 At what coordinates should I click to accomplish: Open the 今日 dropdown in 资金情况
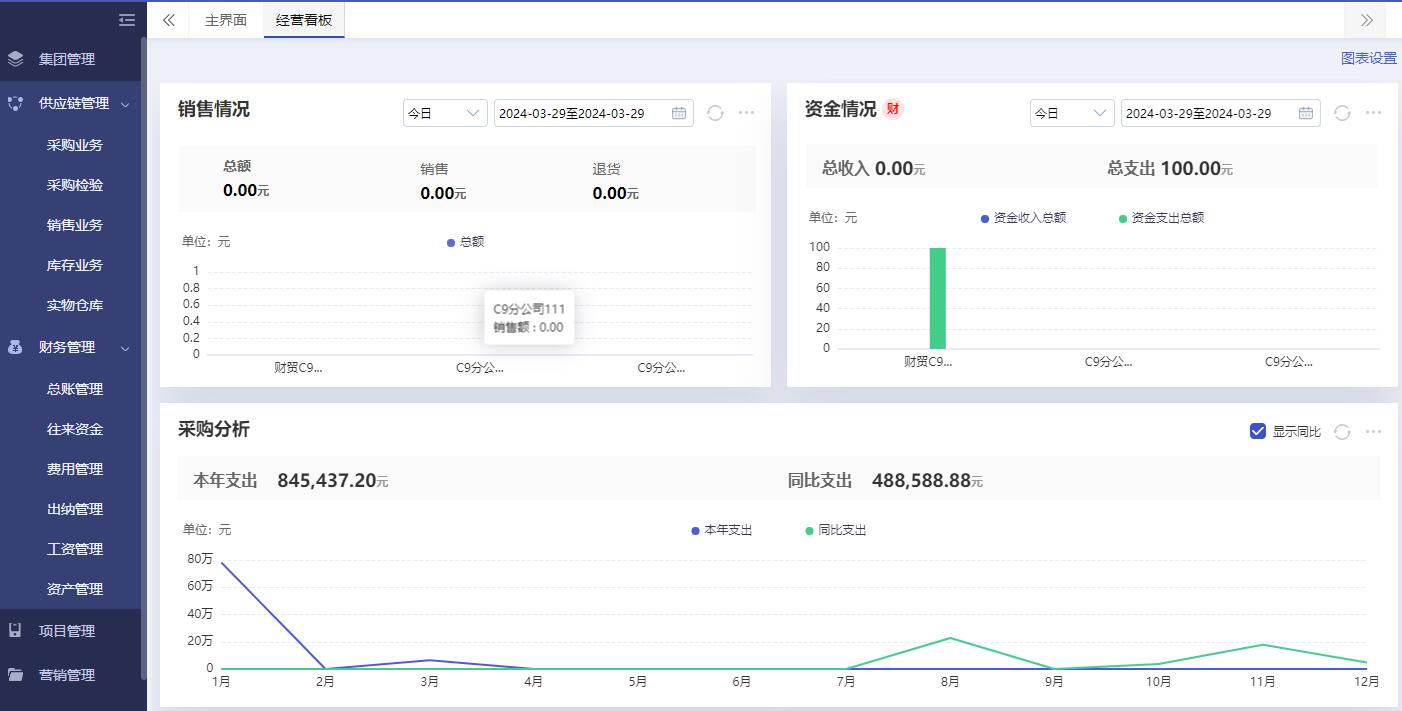click(1072, 113)
